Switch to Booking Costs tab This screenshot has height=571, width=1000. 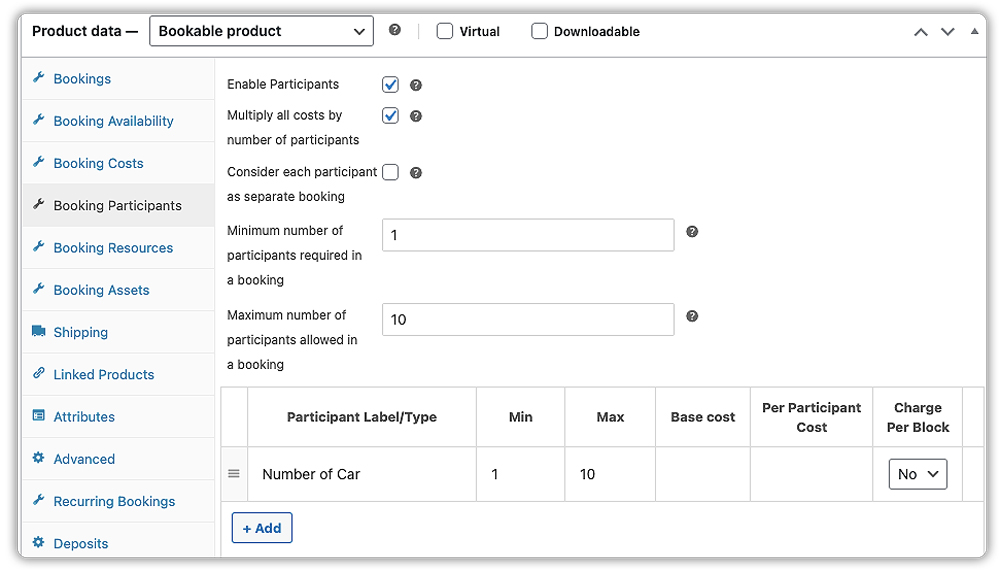click(98, 163)
